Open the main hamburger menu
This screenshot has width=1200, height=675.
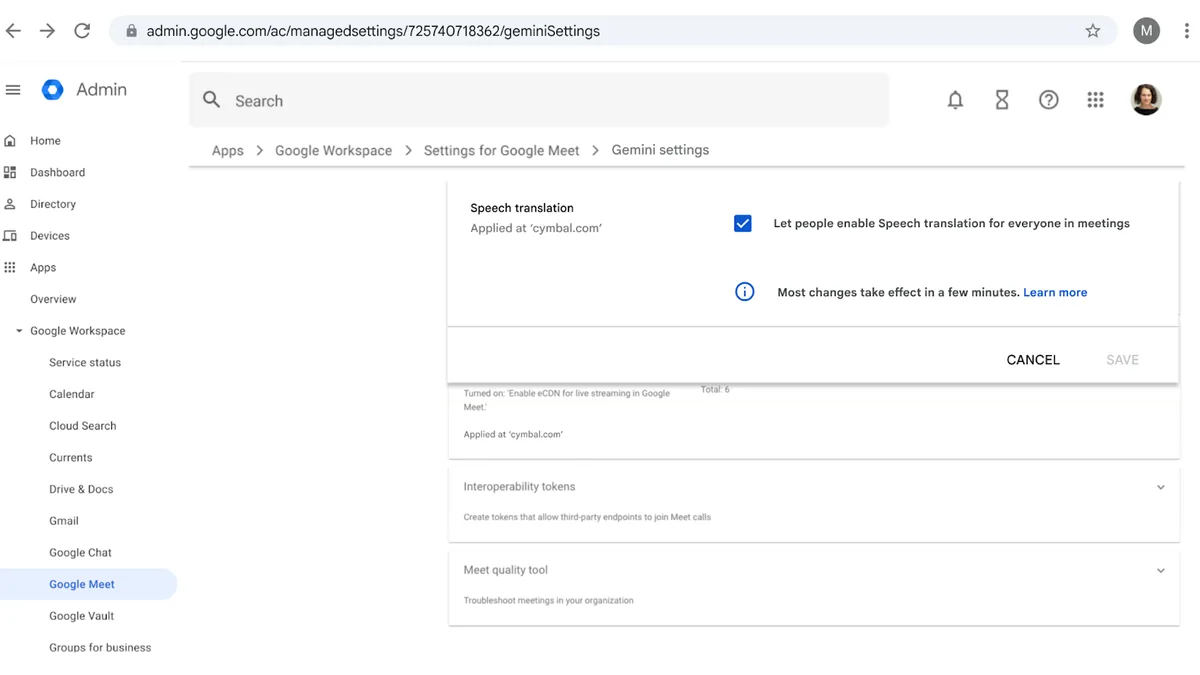click(13, 90)
